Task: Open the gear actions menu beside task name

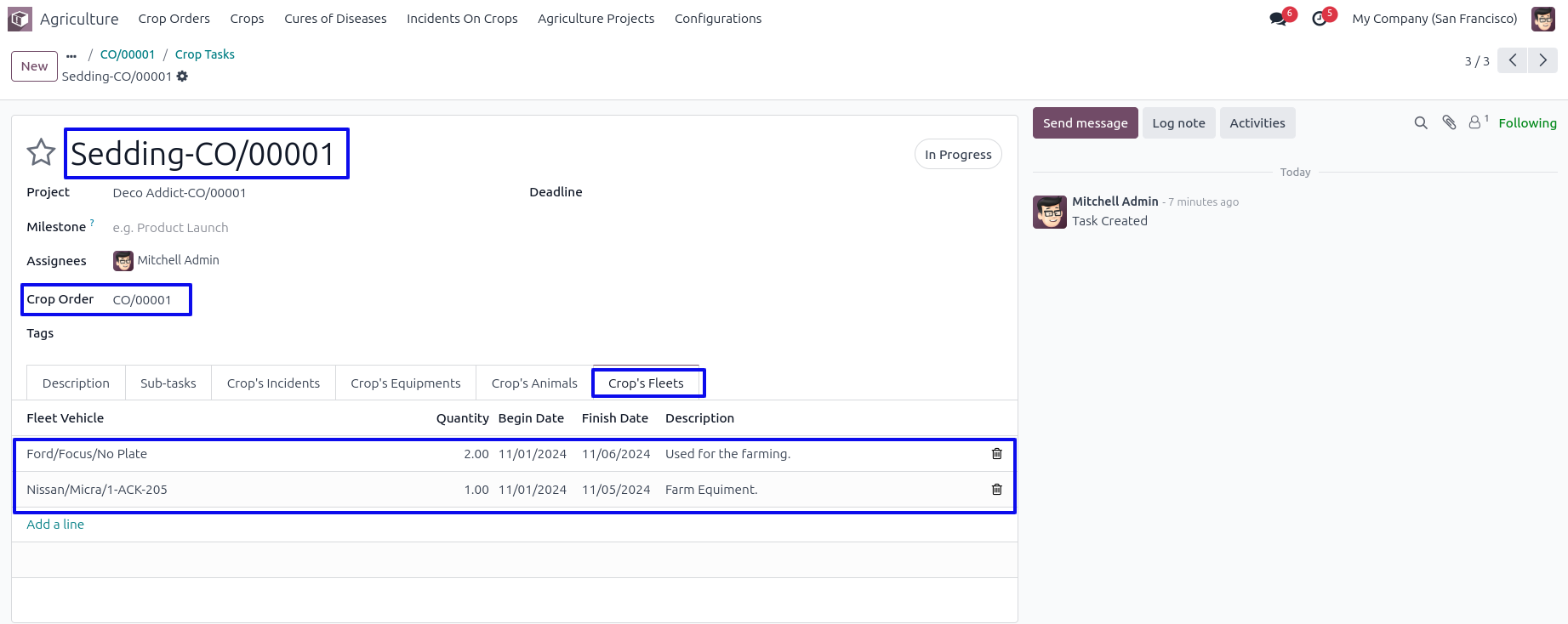Action: pyautogui.click(x=182, y=77)
